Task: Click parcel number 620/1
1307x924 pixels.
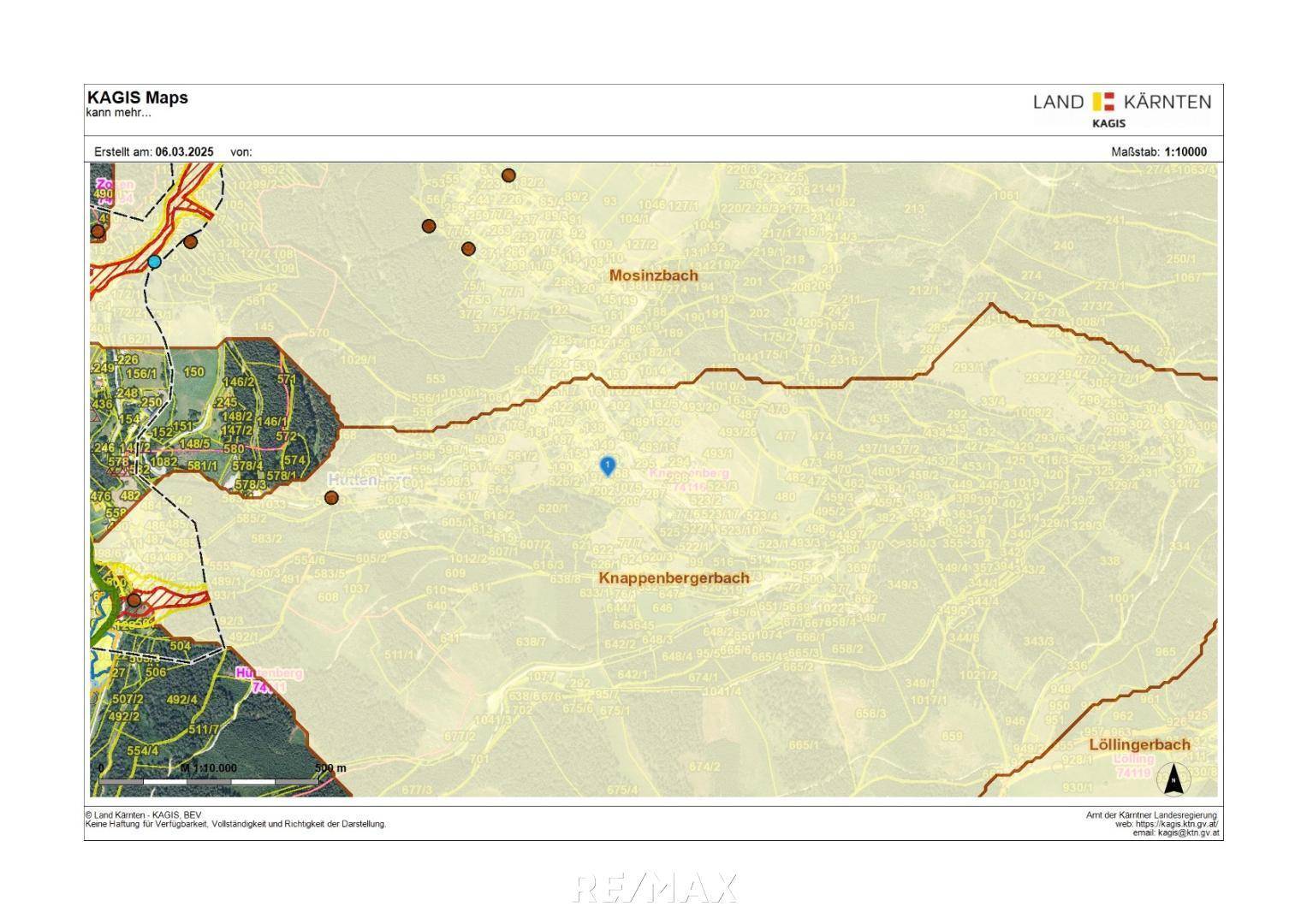Action: tap(553, 507)
